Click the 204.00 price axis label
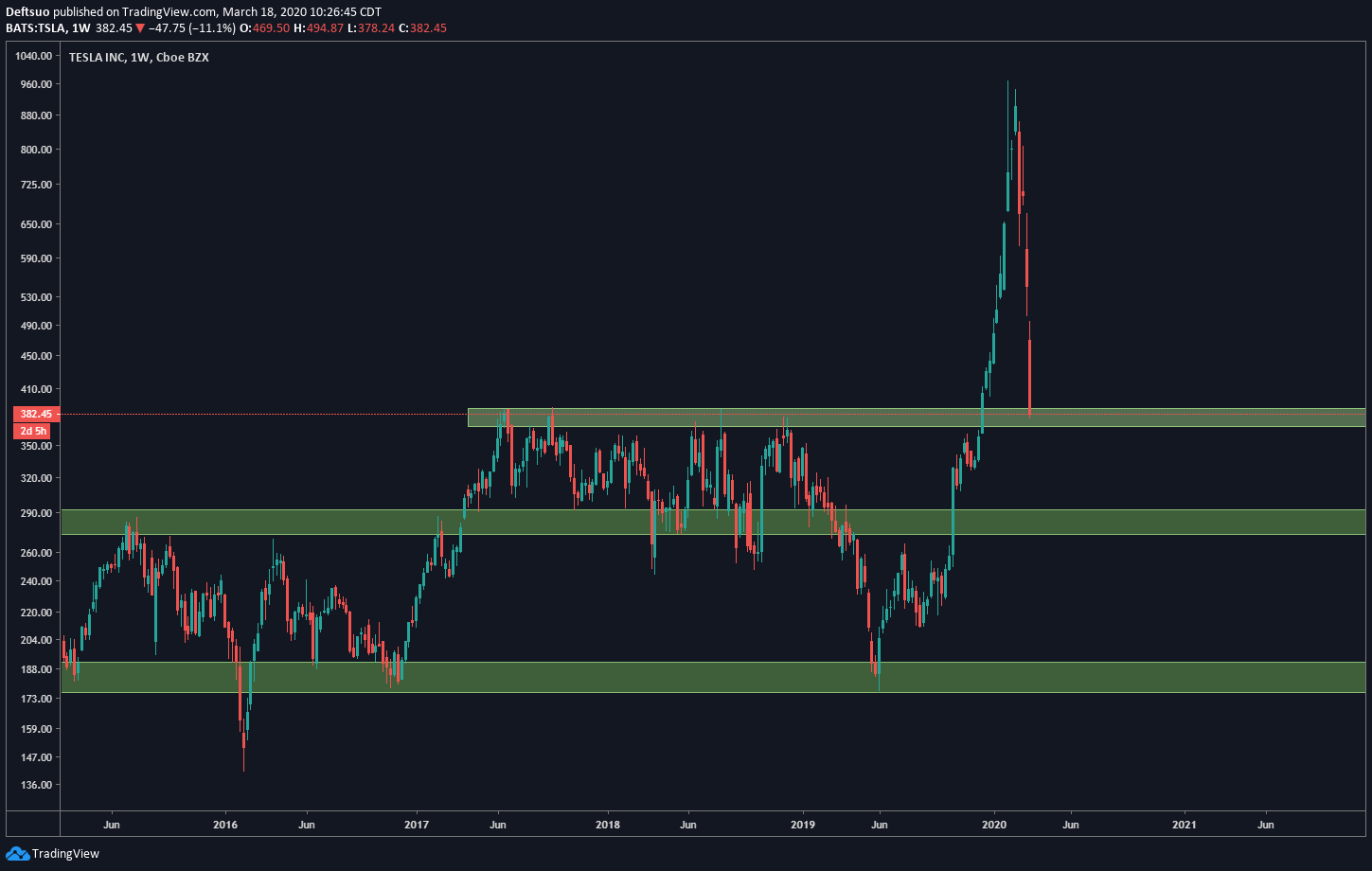This screenshot has height=871, width=1372. [34, 640]
